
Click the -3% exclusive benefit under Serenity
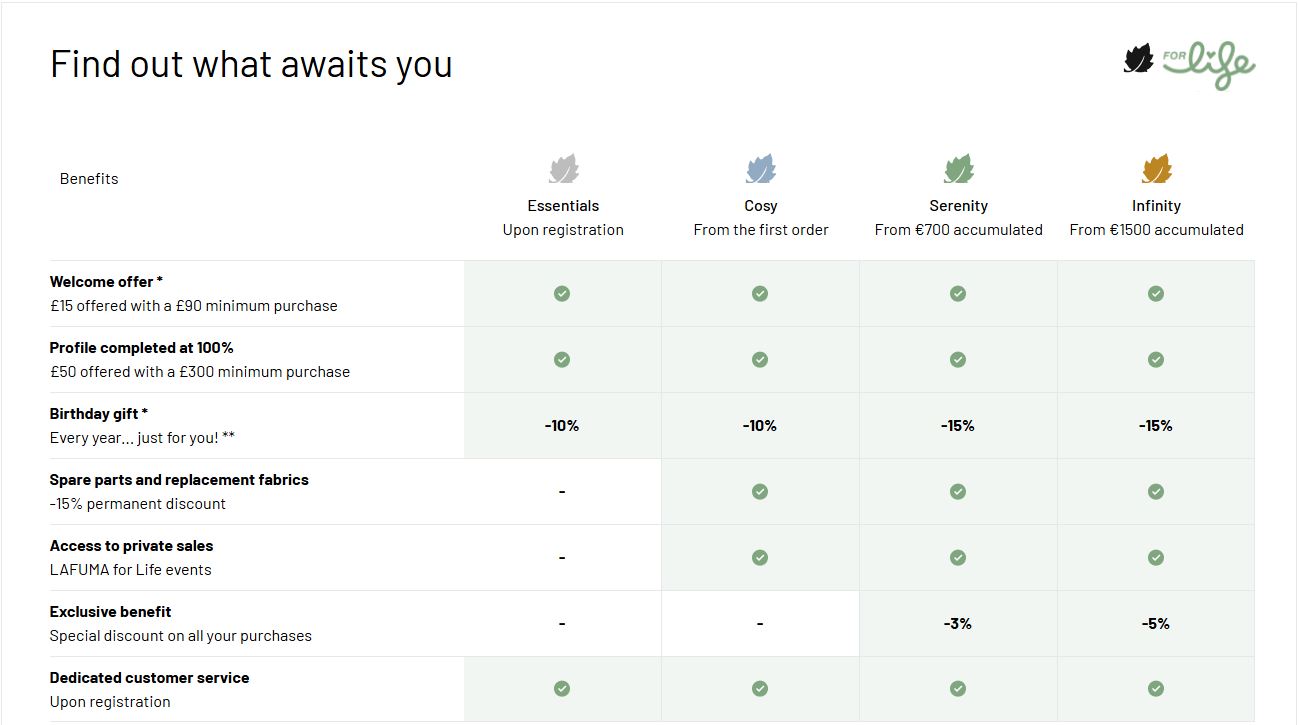pos(958,623)
